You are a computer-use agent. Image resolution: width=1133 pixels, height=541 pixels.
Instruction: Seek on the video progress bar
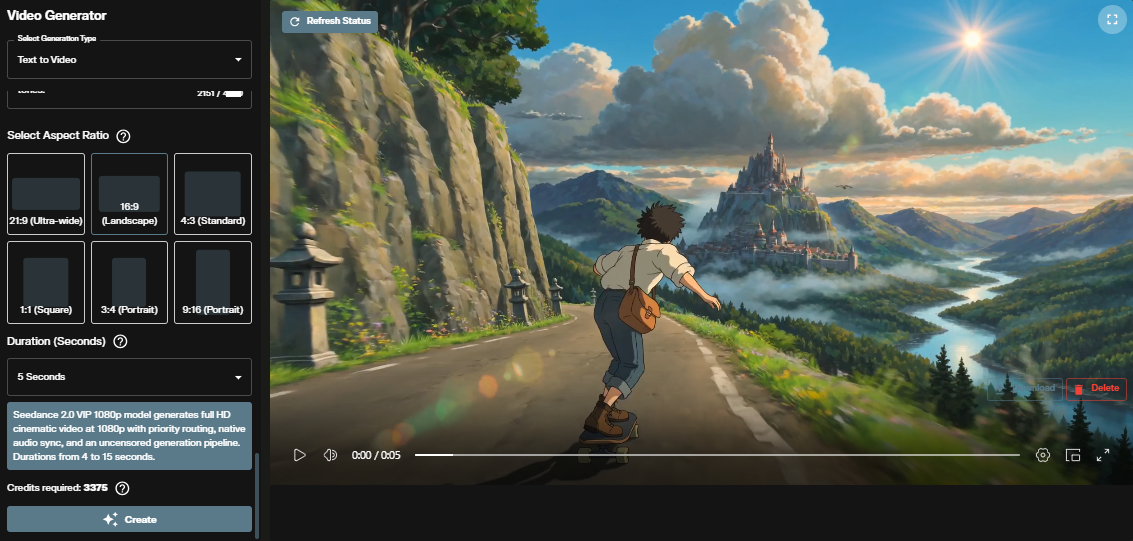[717, 455]
